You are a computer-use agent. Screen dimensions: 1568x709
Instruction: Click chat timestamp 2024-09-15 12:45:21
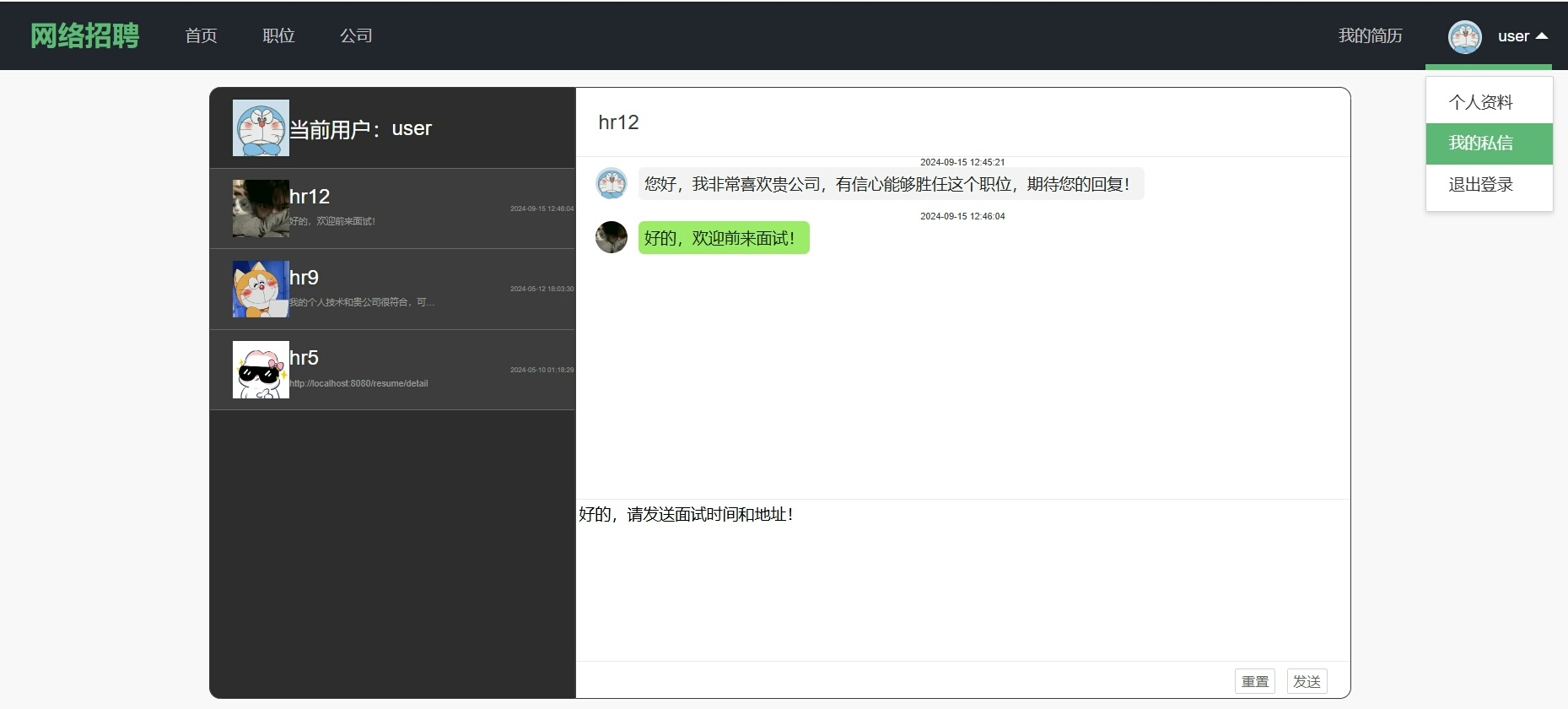(962, 162)
